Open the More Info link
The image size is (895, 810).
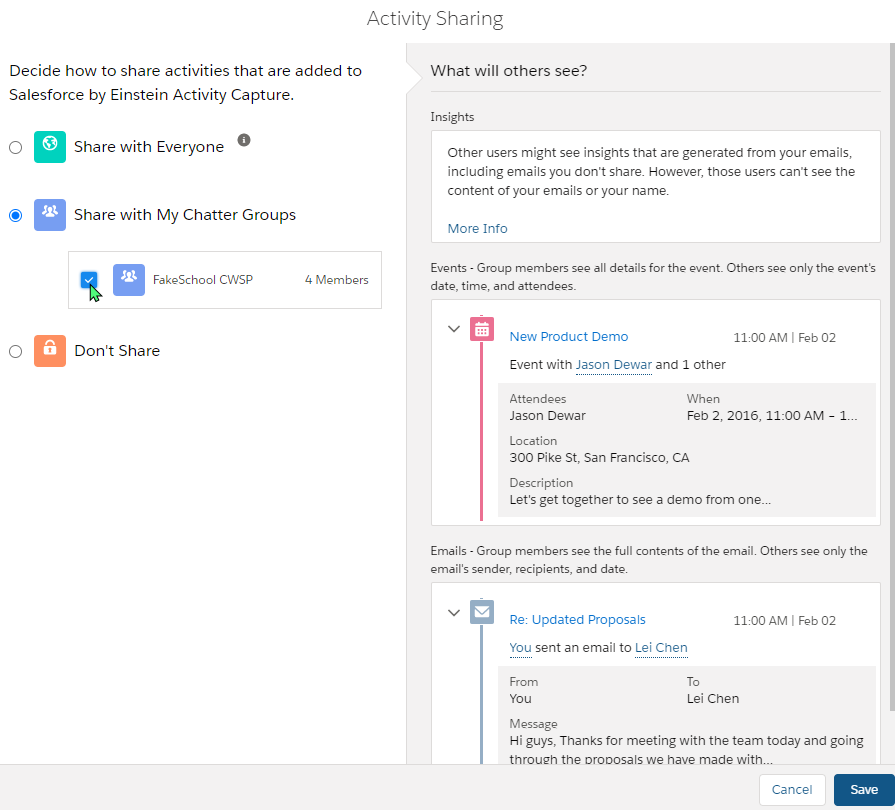click(x=477, y=228)
